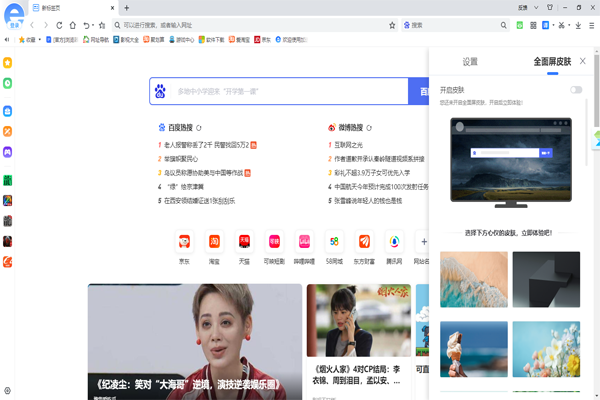600x400 pixels.
Task: Choose the dark geometric skin thumbnail
Action: (x=546, y=279)
